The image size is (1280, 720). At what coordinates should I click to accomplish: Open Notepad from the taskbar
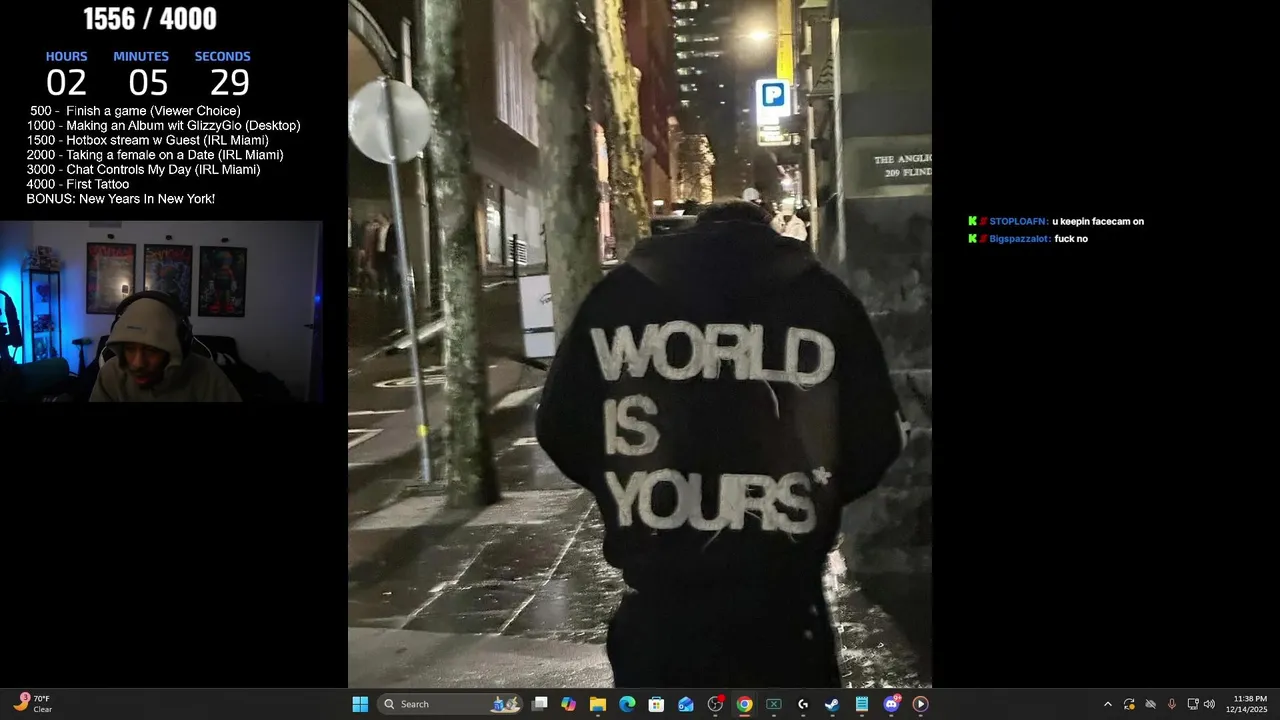click(861, 704)
